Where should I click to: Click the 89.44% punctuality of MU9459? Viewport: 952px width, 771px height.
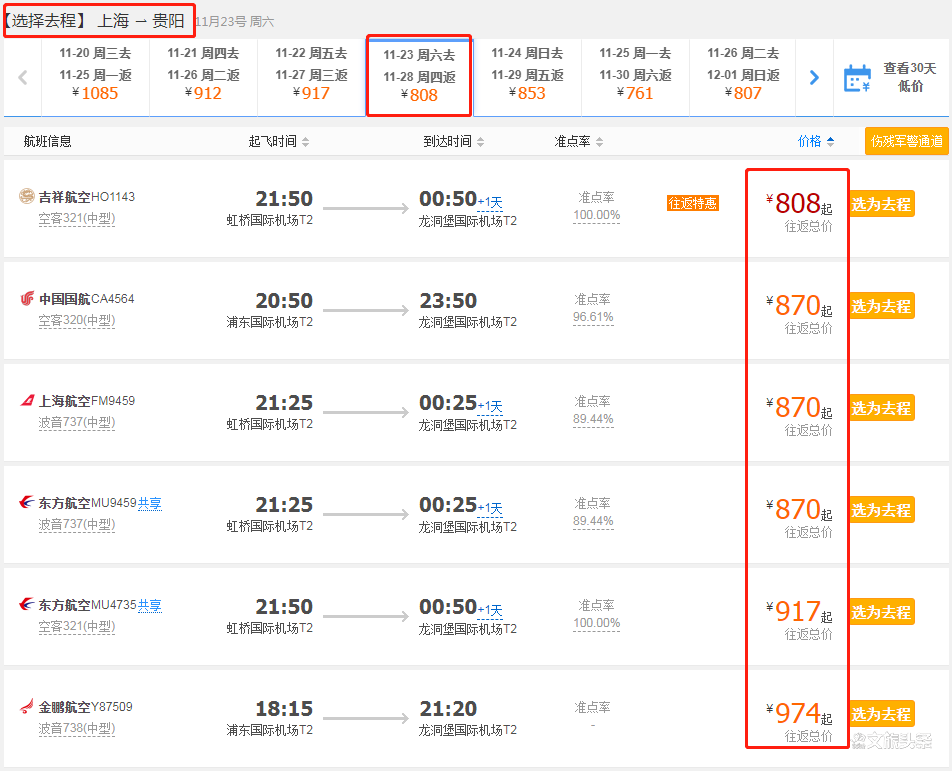(593, 521)
